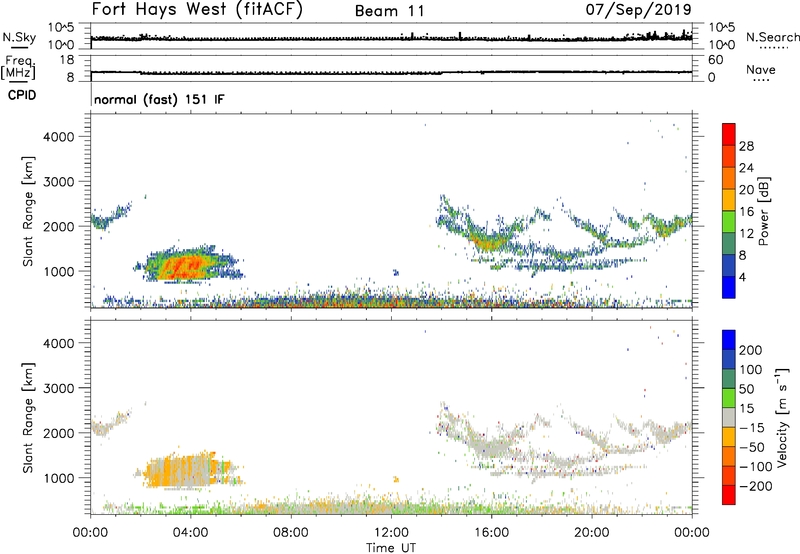Click the orange-gray echo patch in velocity panel
This screenshot has width=800, height=554.
[184, 471]
